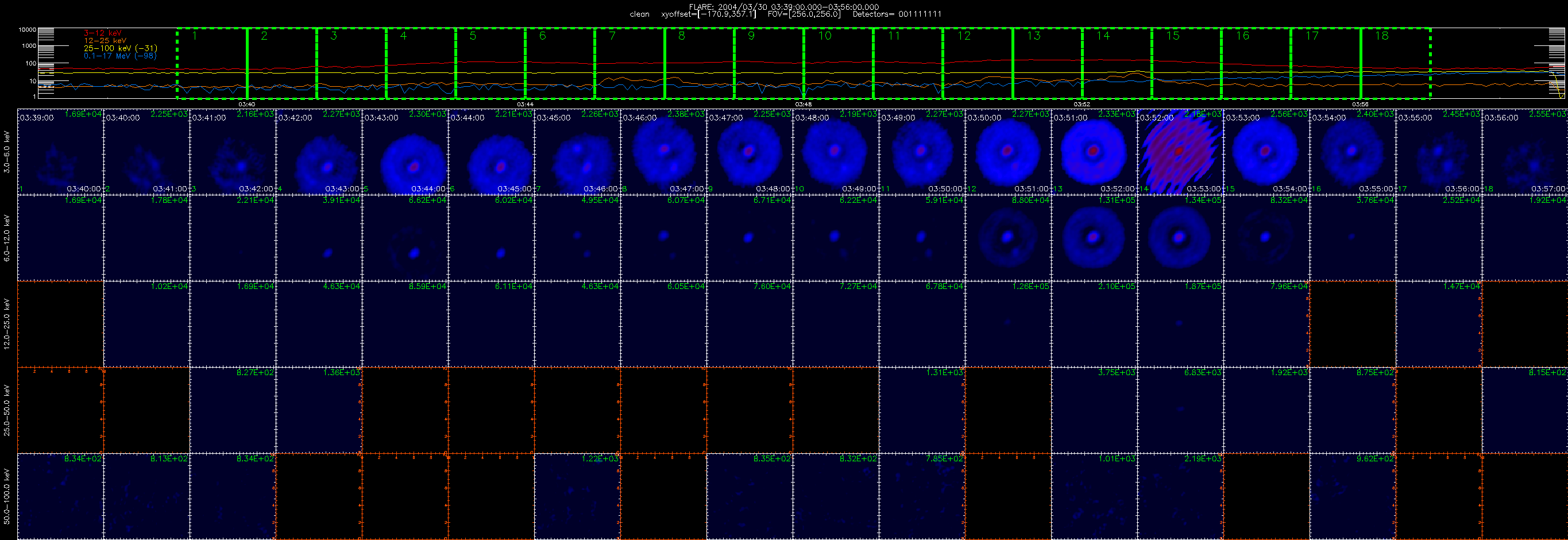The height and width of the screenshot is (540, 1568).
Task: Select the xyoffset=[-170.9,357.1] header text
Action: 709,14
